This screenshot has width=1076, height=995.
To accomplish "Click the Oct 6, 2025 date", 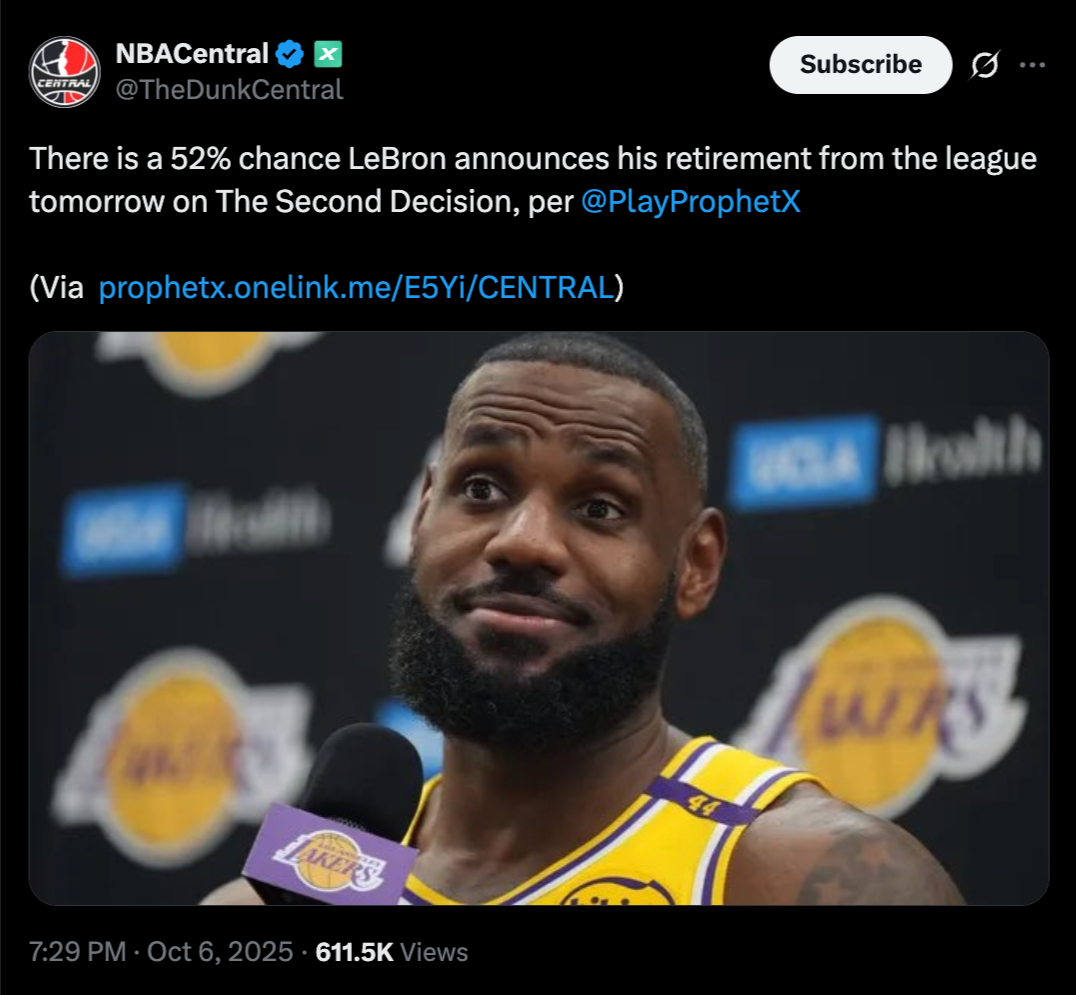I will pyautogui.click(x=220, y=951).
